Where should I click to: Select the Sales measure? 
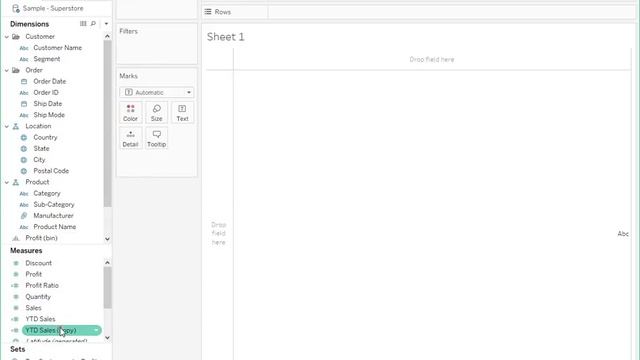pyautogui.click(x=33, y=308)
